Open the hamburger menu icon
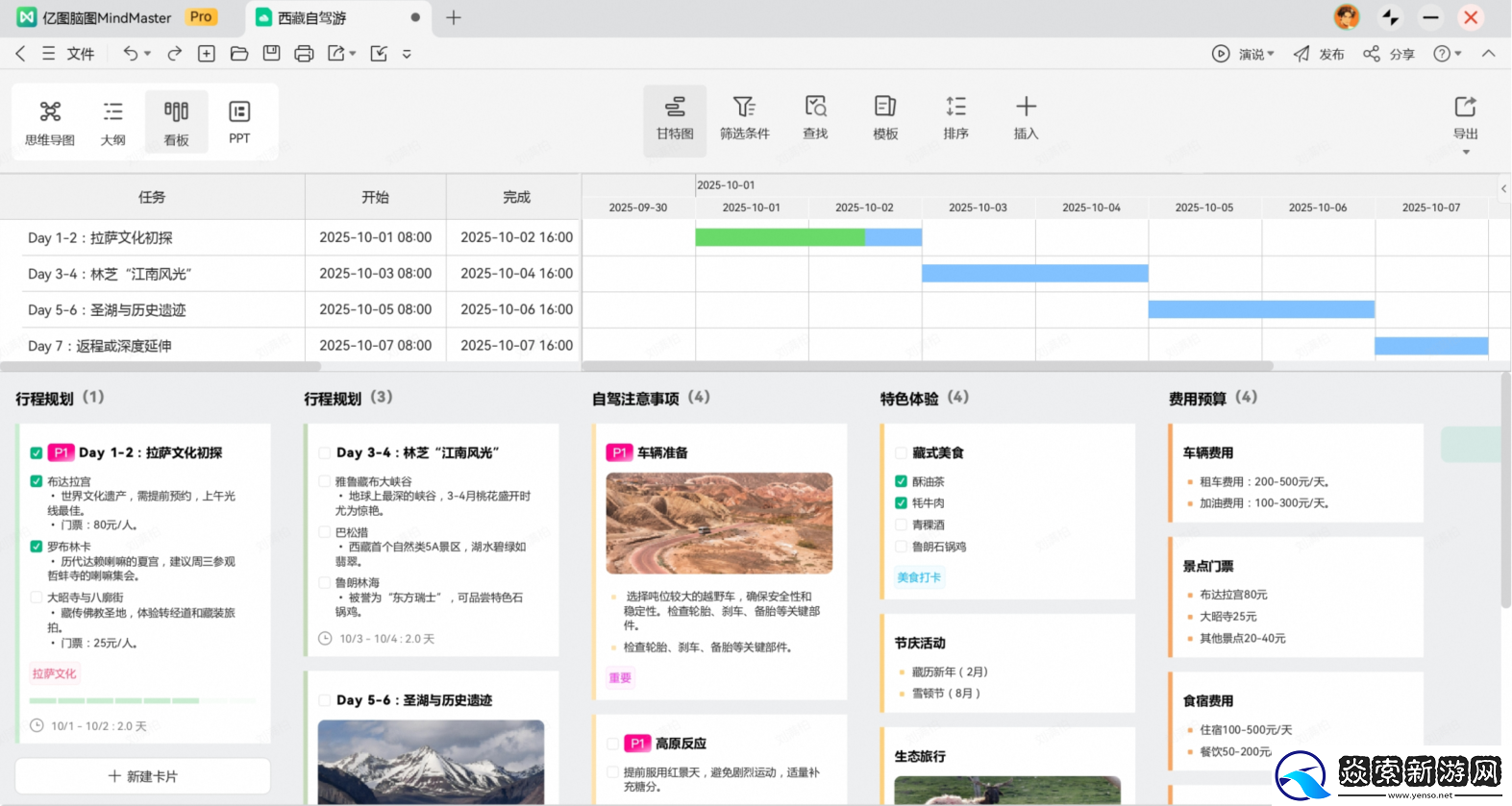 coord(48,54)
